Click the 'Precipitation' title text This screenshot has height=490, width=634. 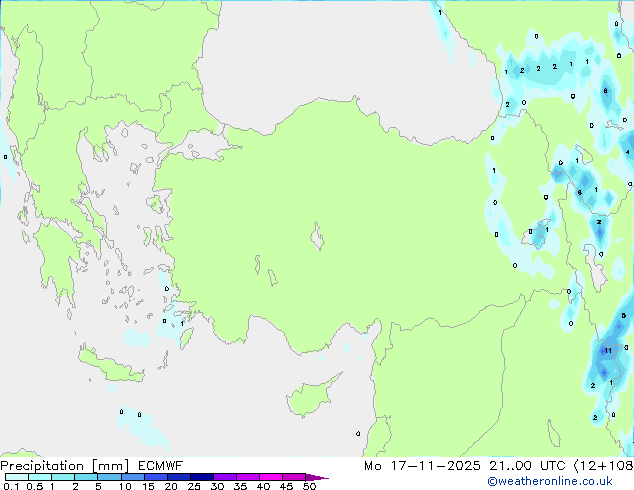tap(42, 466)
